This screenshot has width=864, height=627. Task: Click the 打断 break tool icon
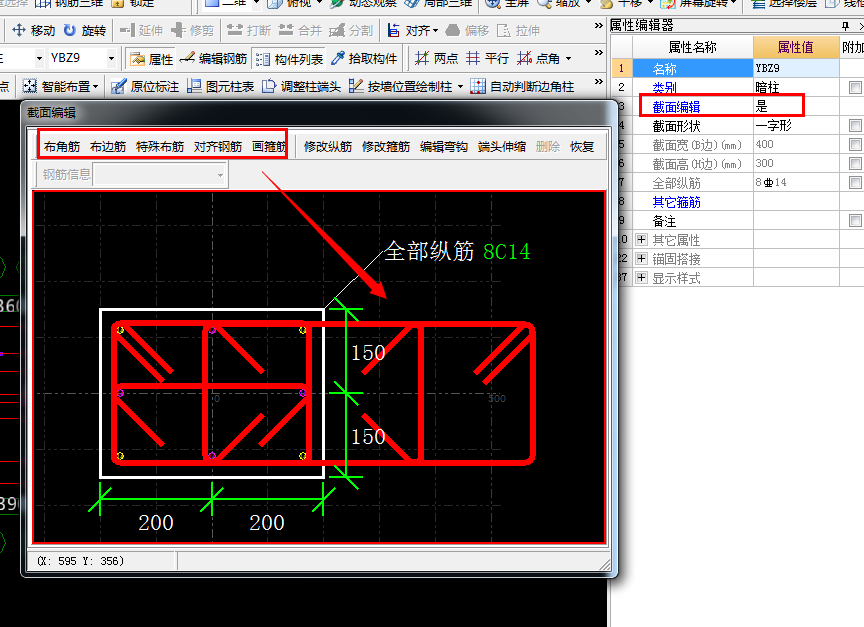pos(235,30)
